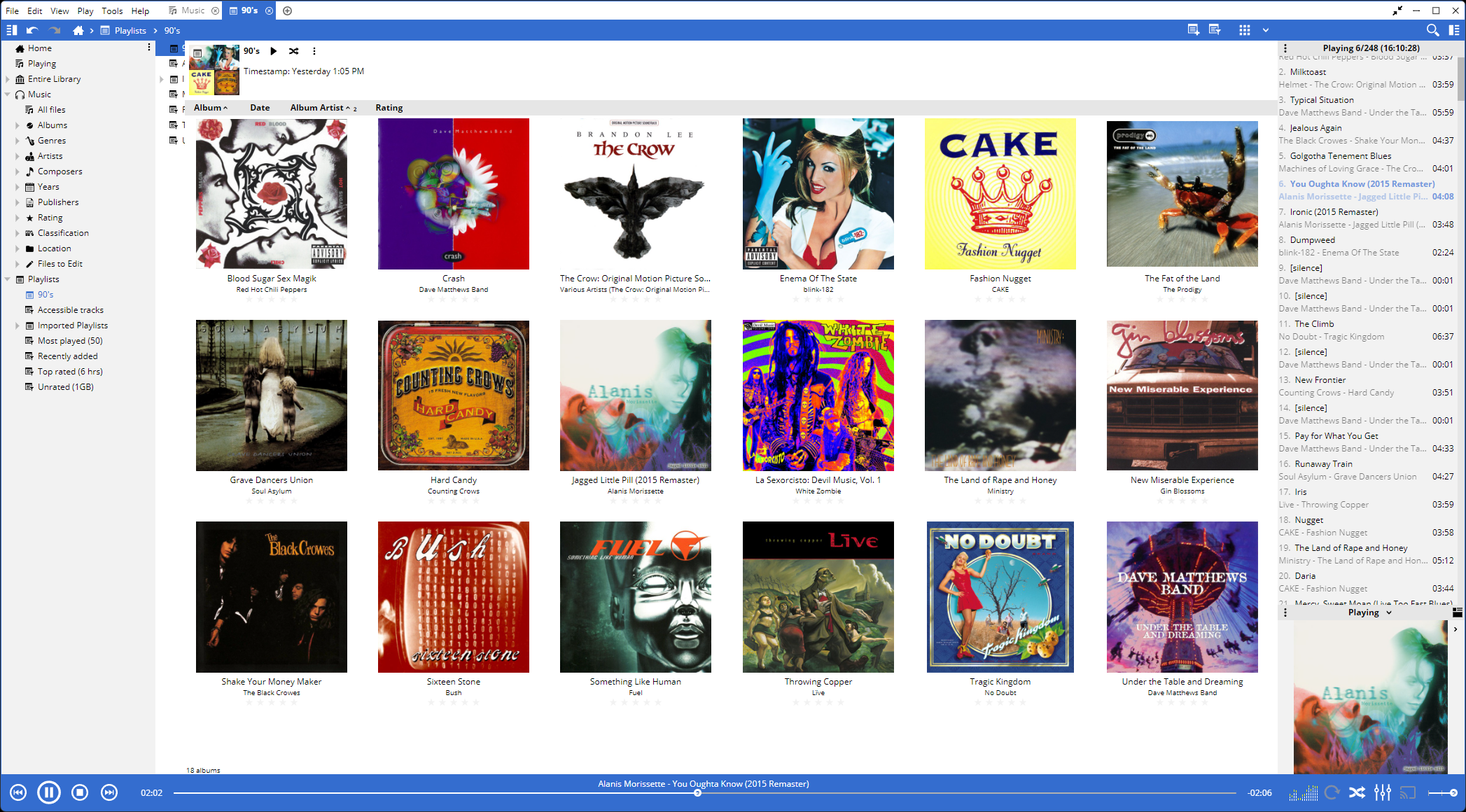
Task: Toggle the left media tree panel icon
Action: [x=11, y=30]
